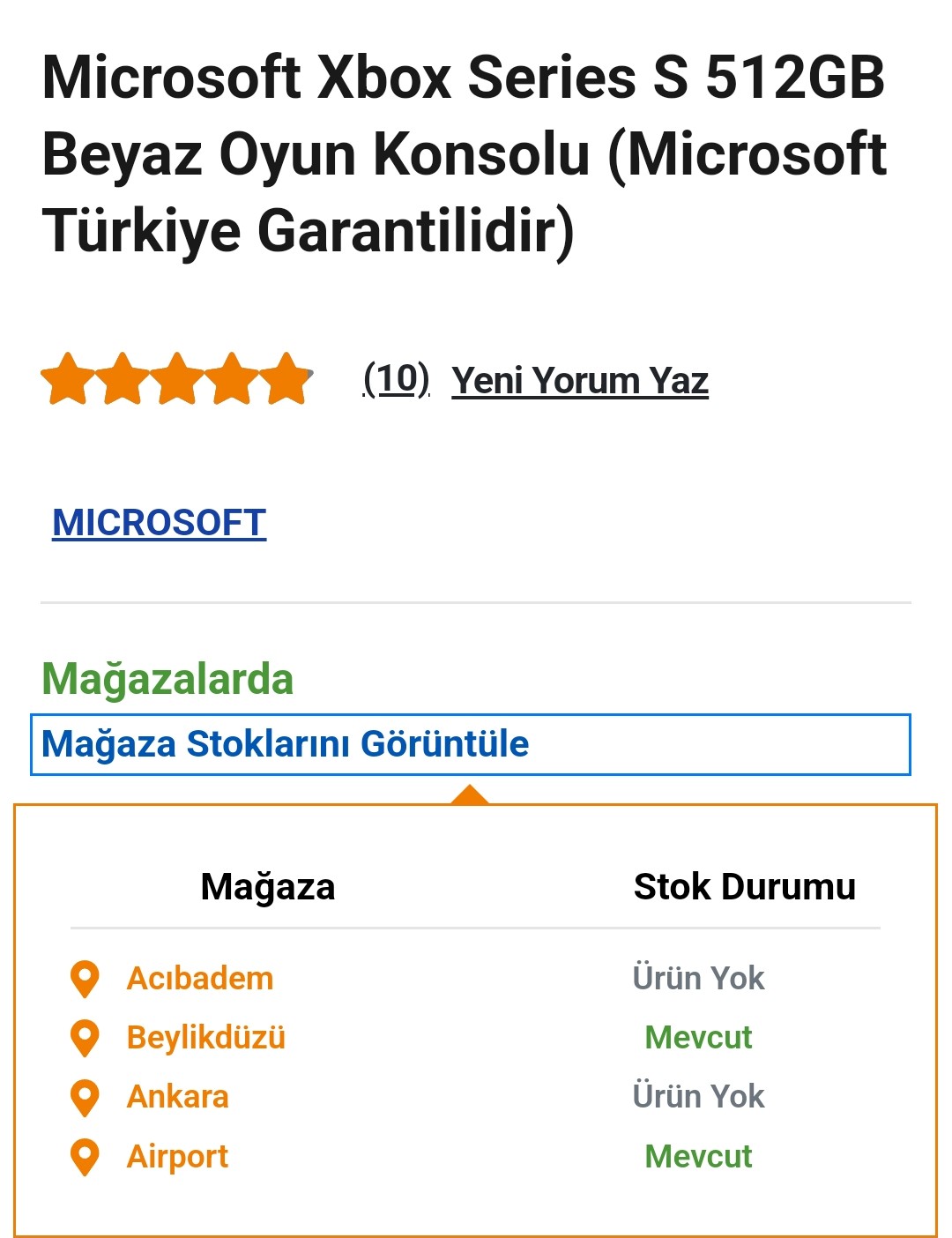The height and width of the screenshot is (1238, 952).
Task: Click the Airport store location pin icon
Action: pyautogui.click(x=85, y=1157)
